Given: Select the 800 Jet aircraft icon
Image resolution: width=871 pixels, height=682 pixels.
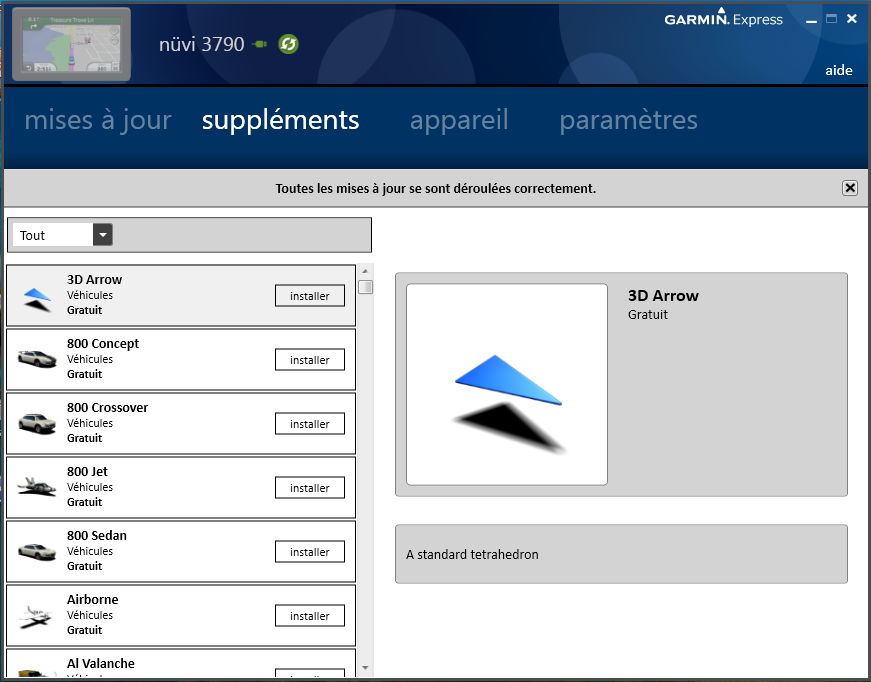Looking at the screenshot, I should tap(37, 487).
